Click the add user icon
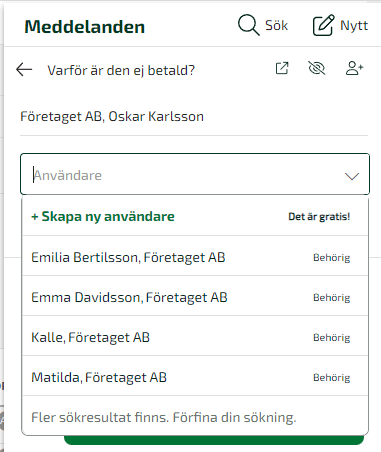The width and height of the screenshot is (381, 452). point(354,68)
